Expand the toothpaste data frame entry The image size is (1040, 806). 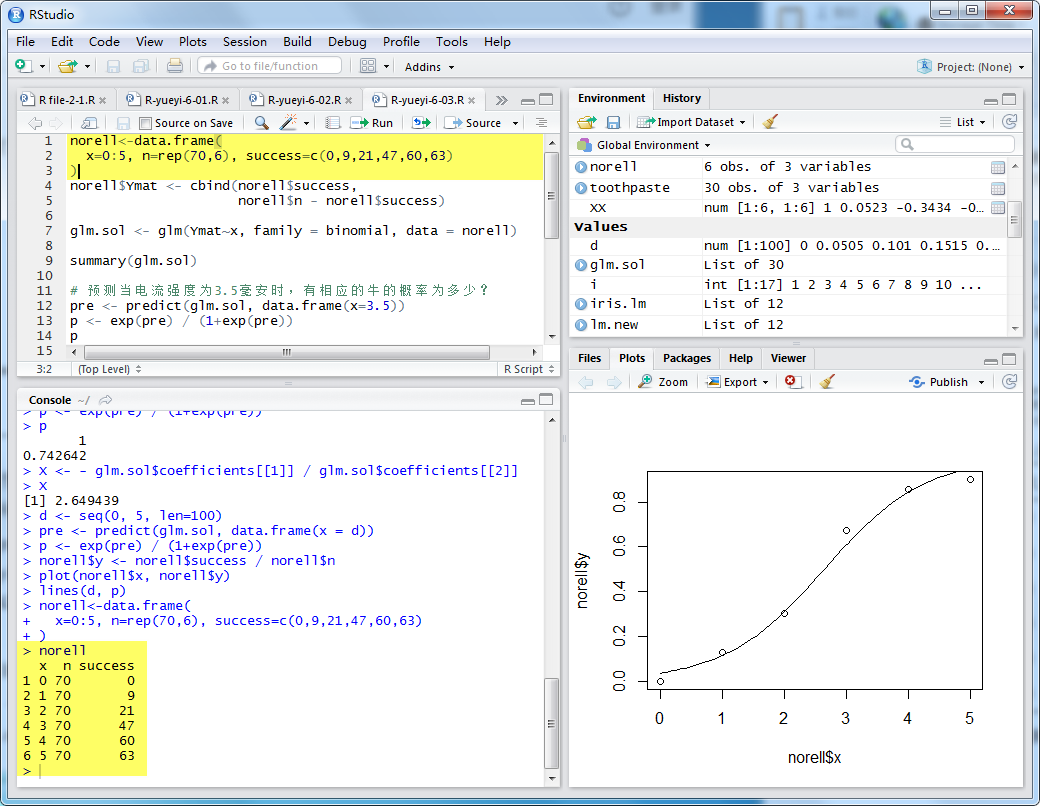pos(581,188)
